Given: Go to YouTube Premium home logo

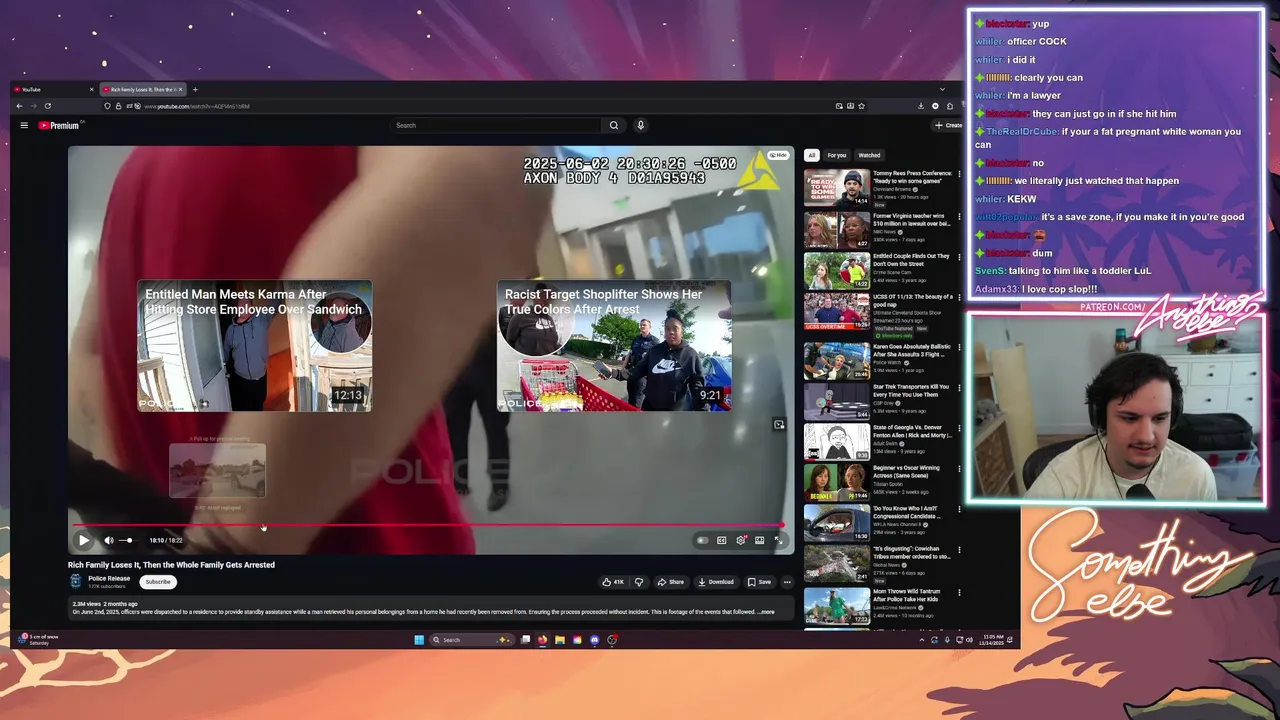Looking at the screenshot, I should click(x=59, y=125).
